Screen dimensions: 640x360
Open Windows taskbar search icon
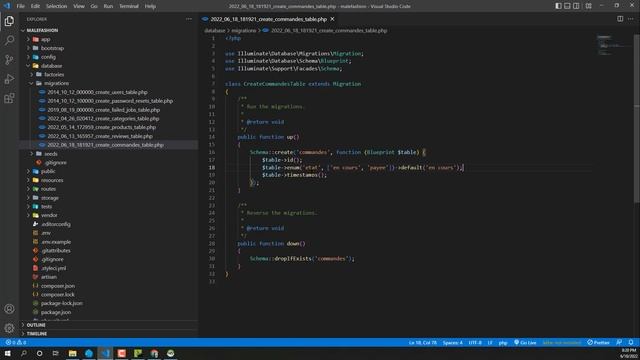24,353
